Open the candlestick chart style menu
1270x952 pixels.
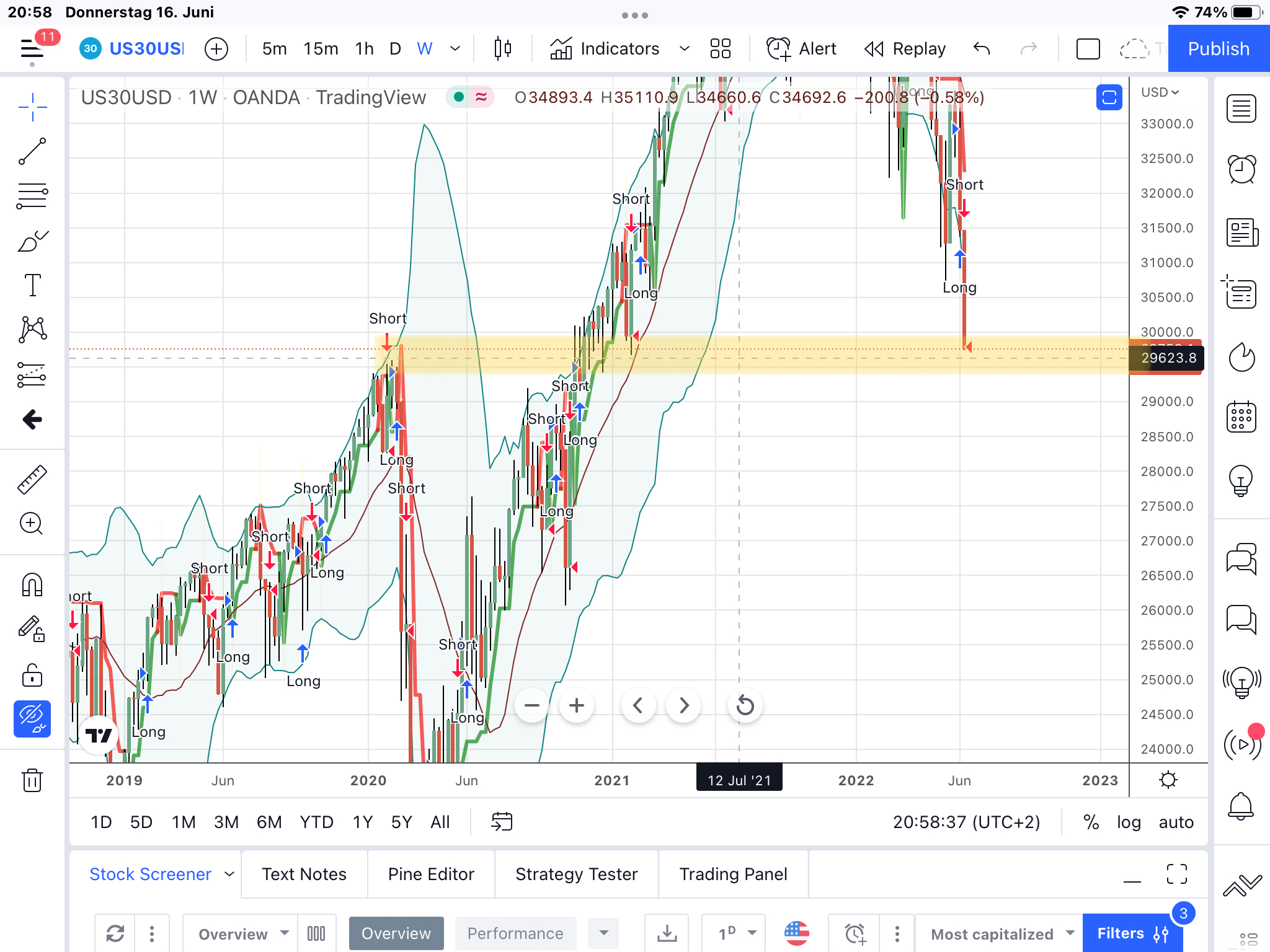[502, 48]
